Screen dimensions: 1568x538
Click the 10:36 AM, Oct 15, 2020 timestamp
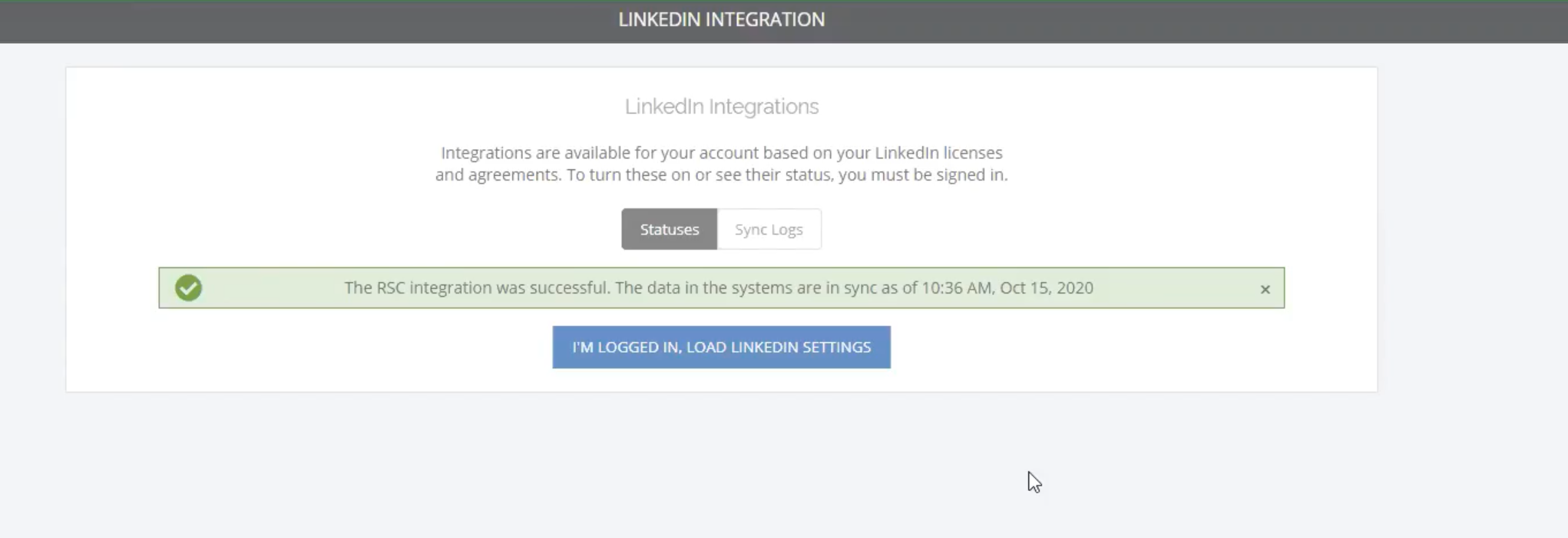click(1007, 288)
